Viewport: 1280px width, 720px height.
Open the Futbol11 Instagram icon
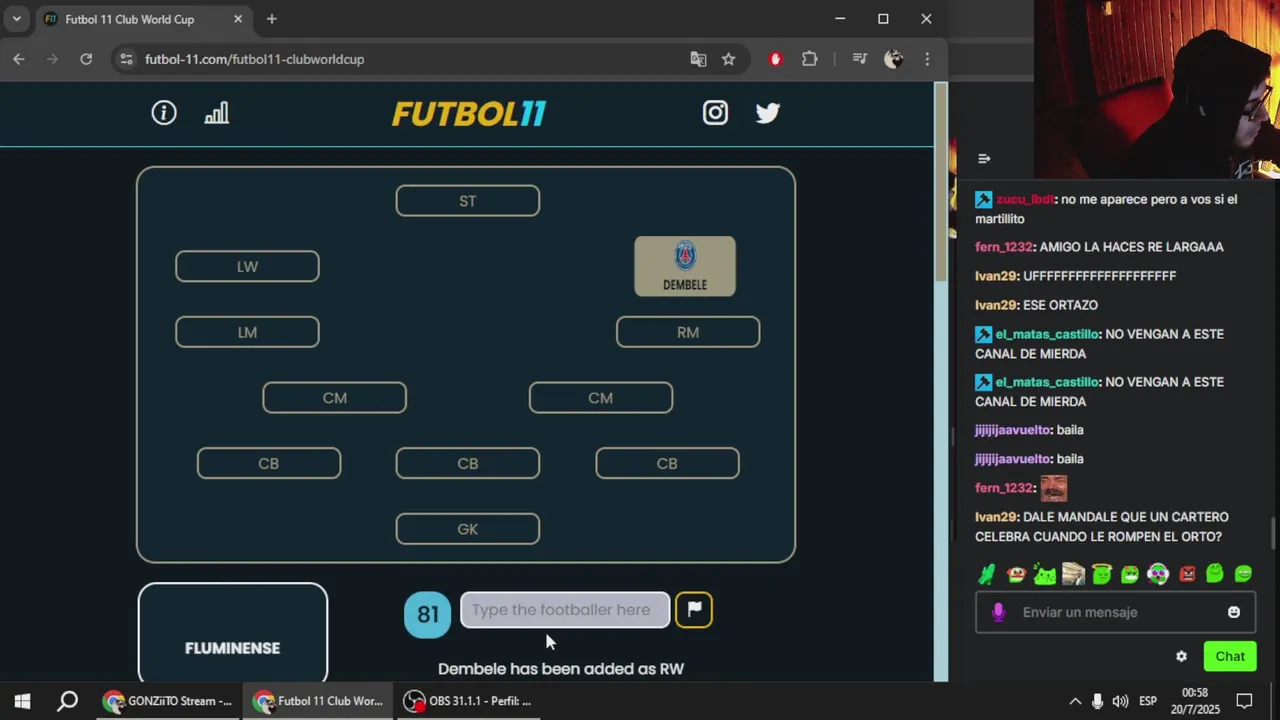[715, 113]
